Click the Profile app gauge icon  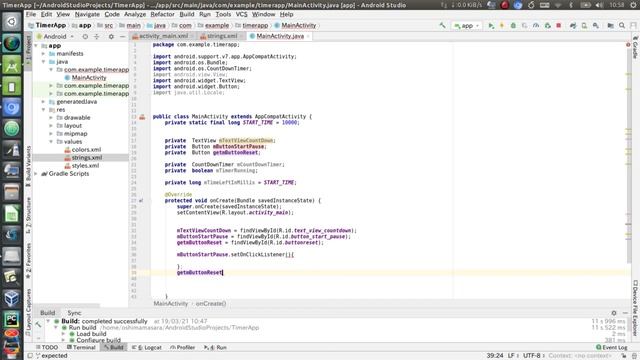(536, 25)
